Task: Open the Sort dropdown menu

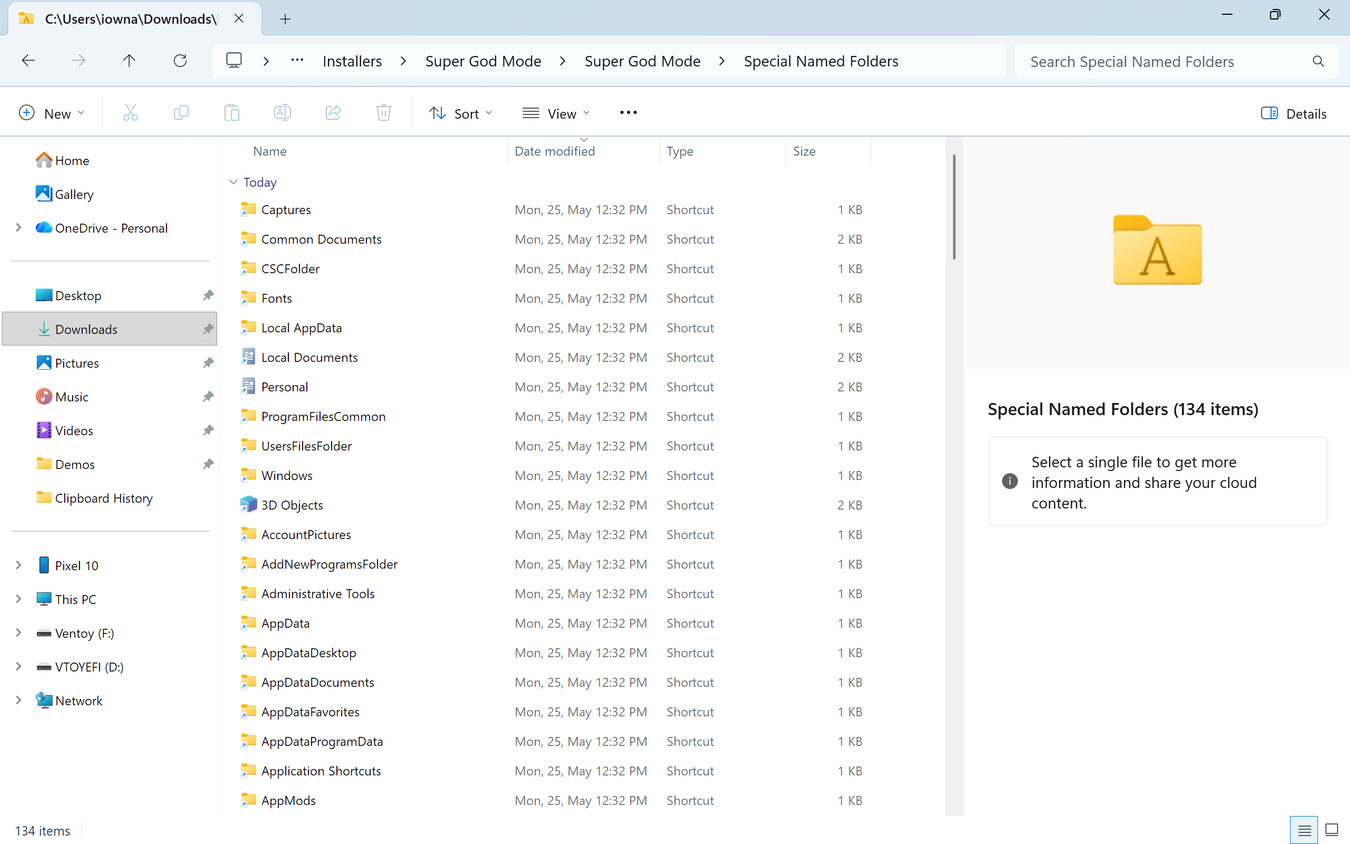Action: click(x=461, y=113)
